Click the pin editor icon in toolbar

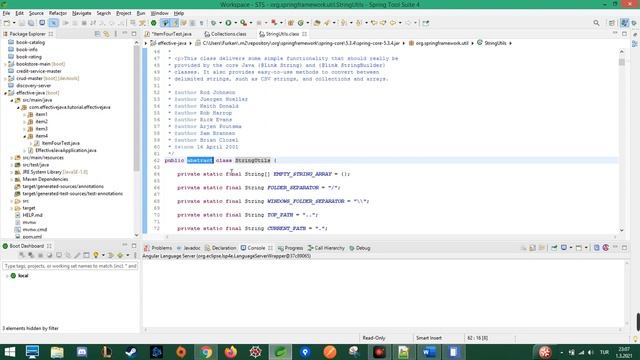click(x=426, y=23)
